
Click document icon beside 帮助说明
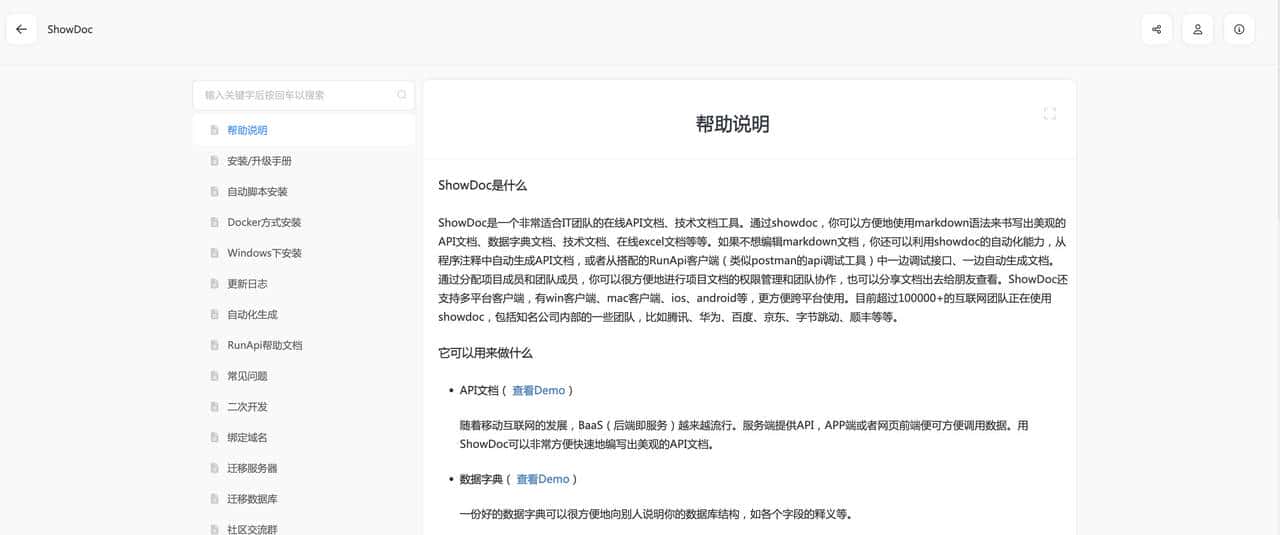point(214,130)
